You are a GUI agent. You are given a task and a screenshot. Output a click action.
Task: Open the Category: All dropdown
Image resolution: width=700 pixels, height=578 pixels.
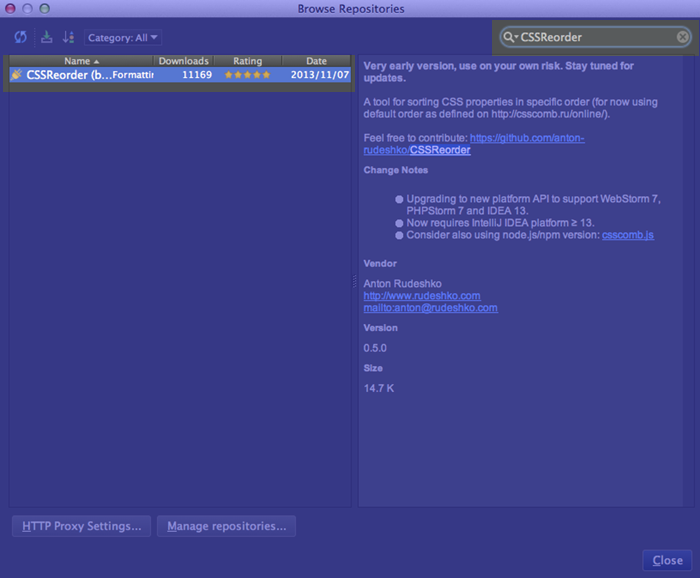pos(123,37)
